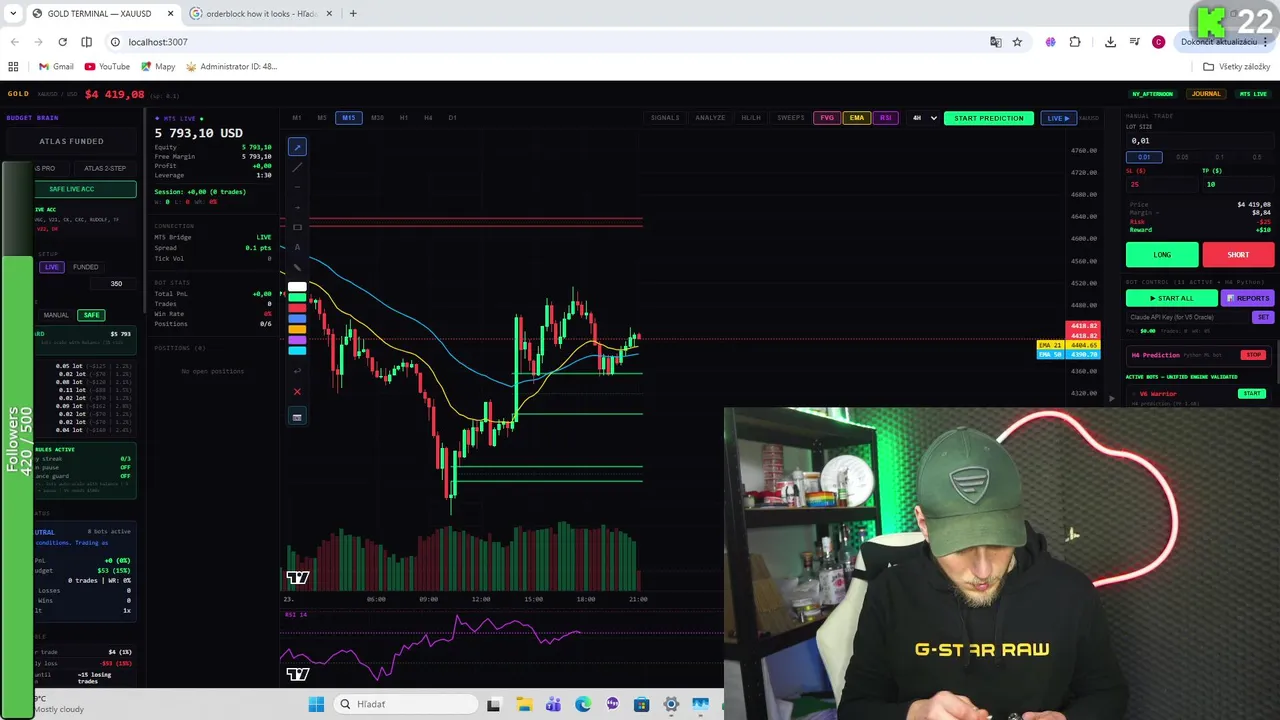1280x720 pixels.
Task: Choose the FUNDED setup mode
Action: pyautogui.click(x=85, y=267)
